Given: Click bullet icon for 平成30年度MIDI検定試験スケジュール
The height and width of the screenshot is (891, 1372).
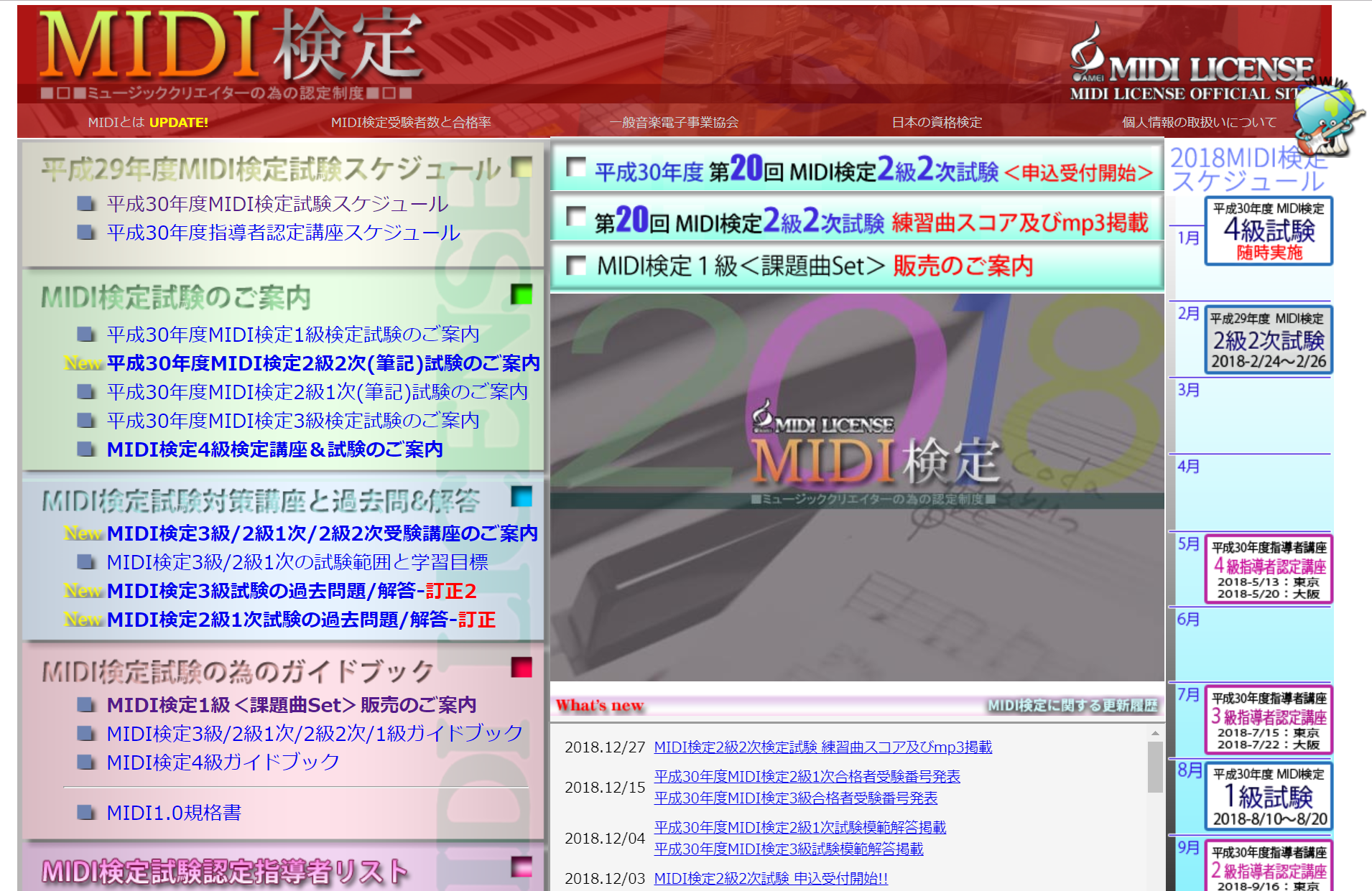Looking at the screenshot, I should coord(86,204).
